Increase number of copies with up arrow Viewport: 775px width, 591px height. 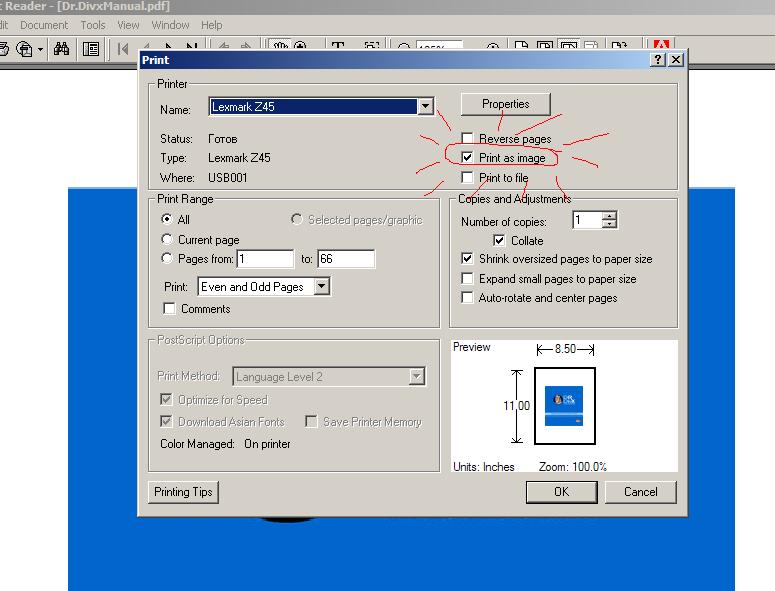click(609, 216)
